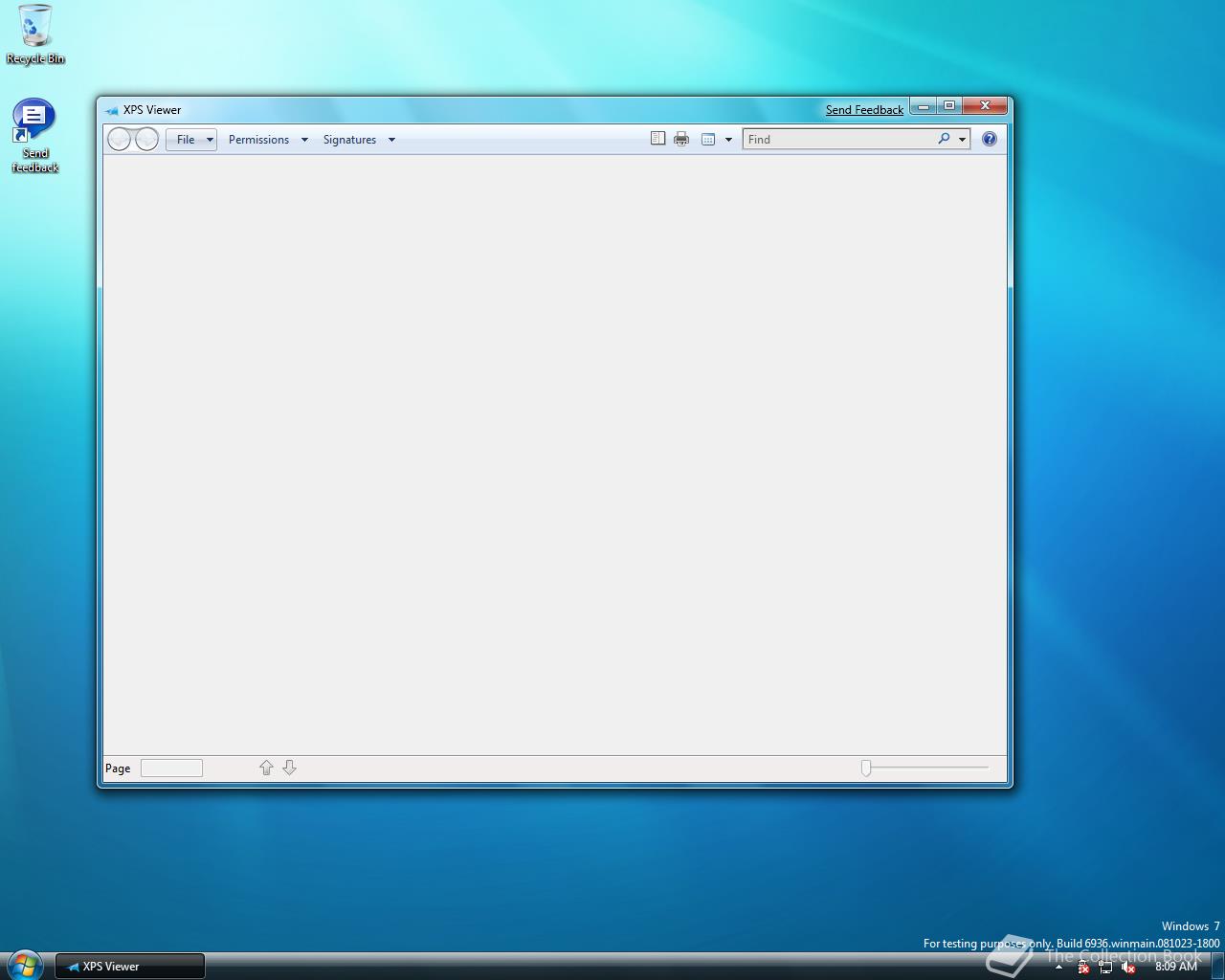Click the muted volume tray icon

[x=1128, y=968]
